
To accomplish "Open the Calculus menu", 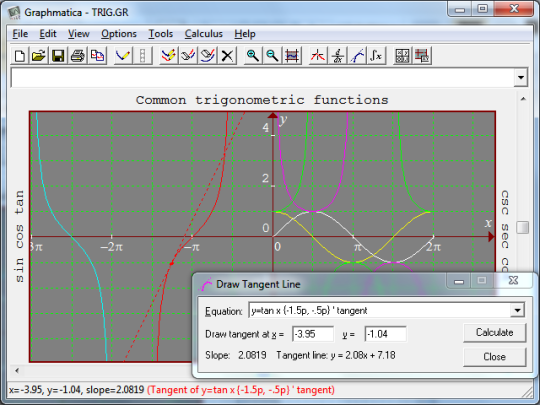I will point(204,34).
